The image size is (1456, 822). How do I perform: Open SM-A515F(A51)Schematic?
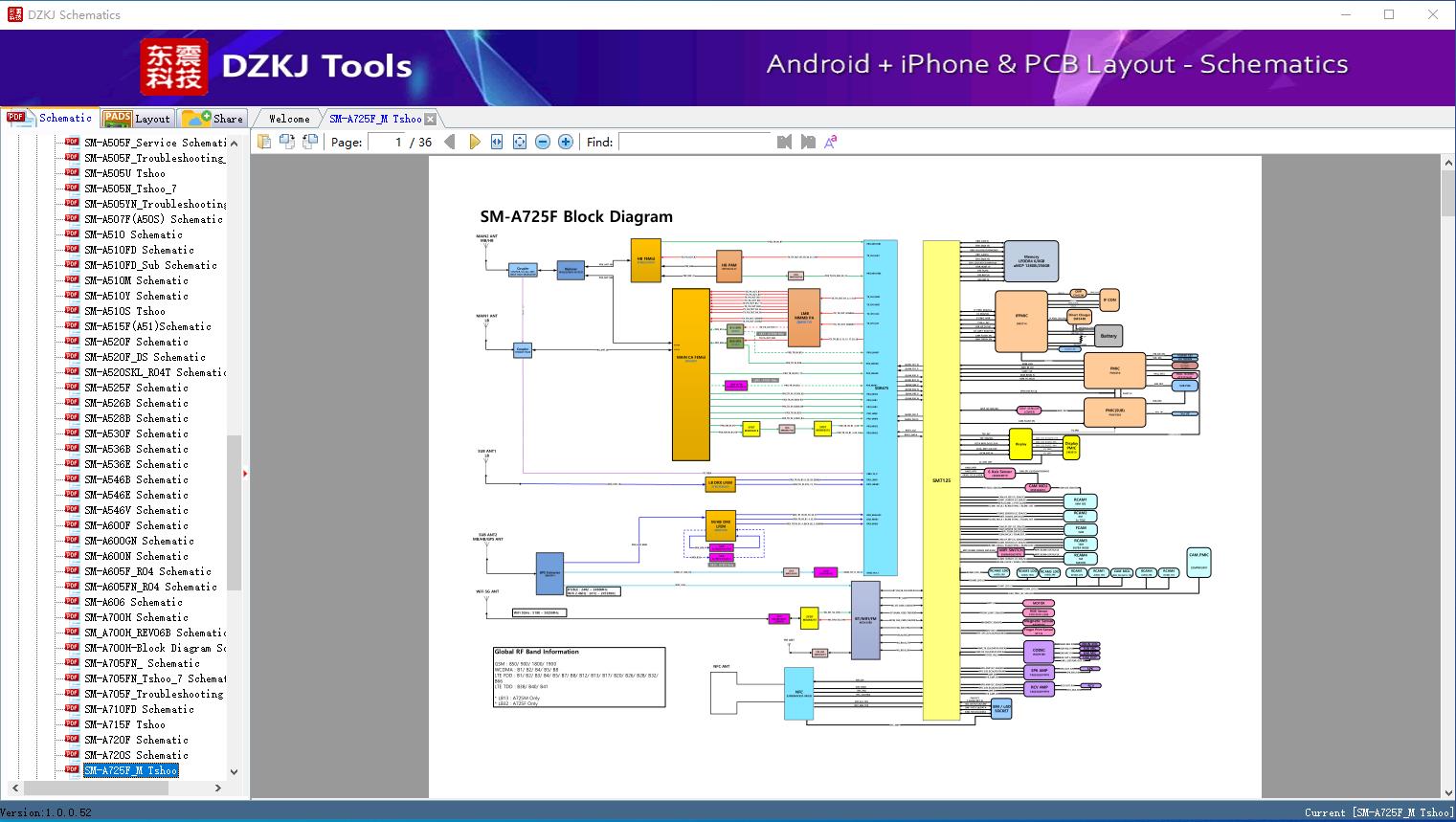pos(147,326)
